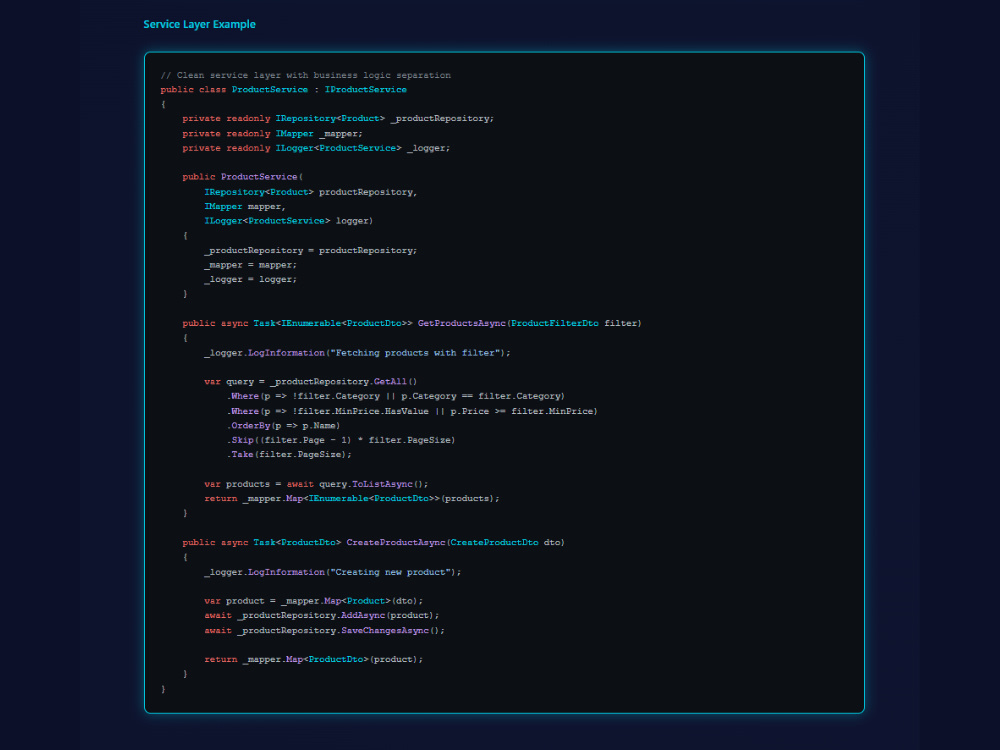The width and height of the screenshot is (1000, 750).
Task: Click the 'private readonly IMapper _mapper;' line
Action: [272, 134]
